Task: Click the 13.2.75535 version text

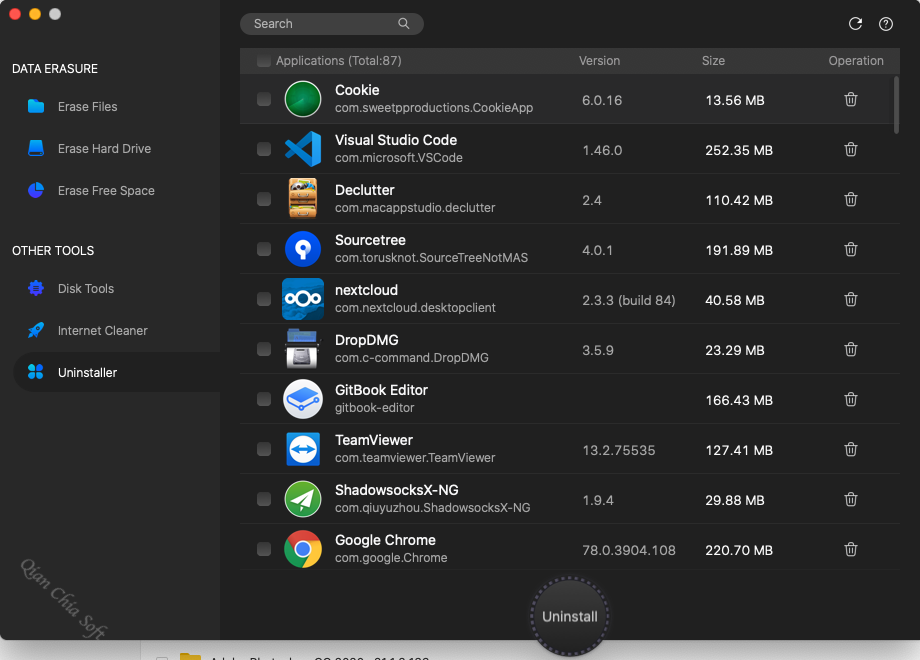Action: point(618,450)
